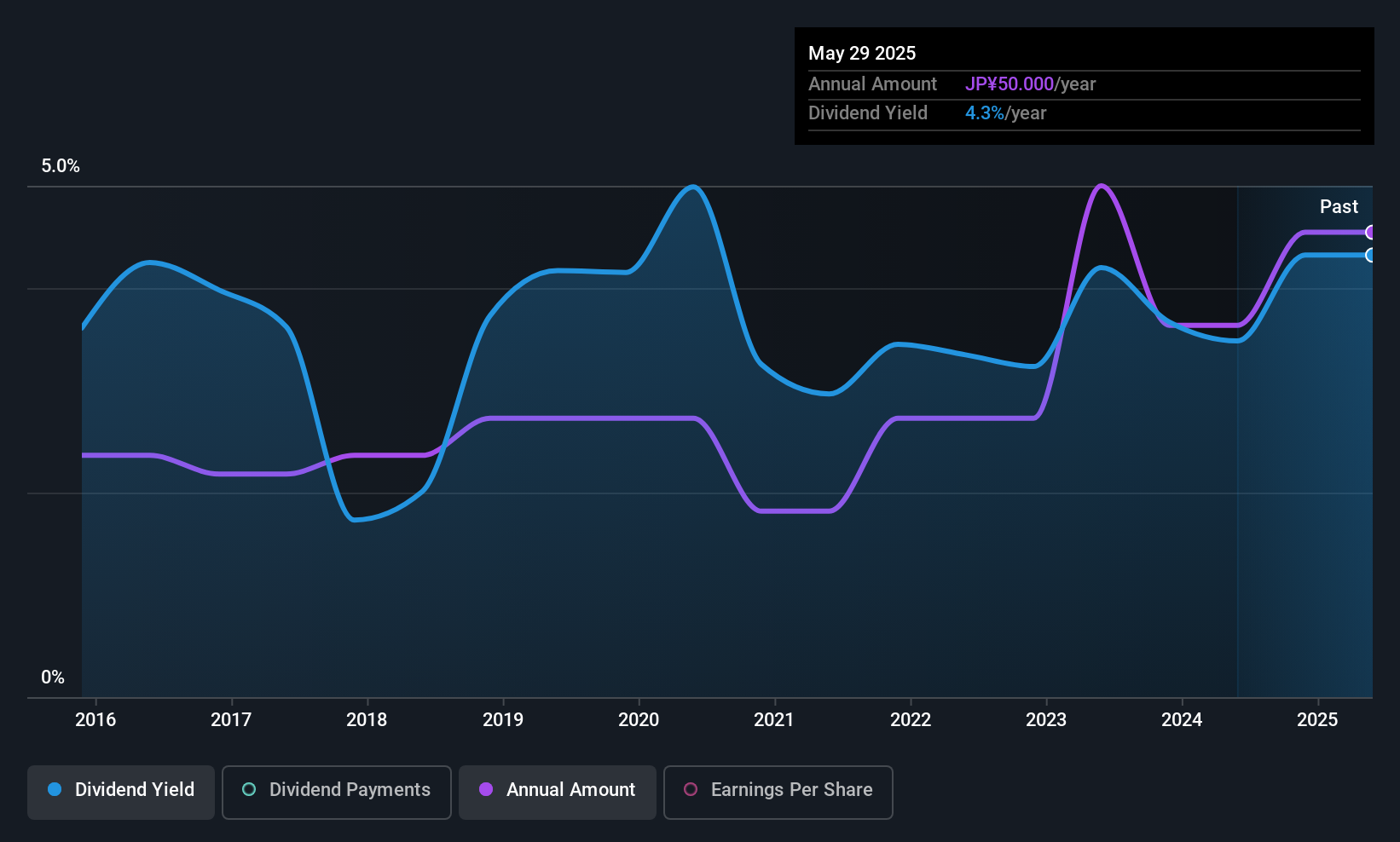
Task: Click the 0% y-axis label
Action: point(53,678)
